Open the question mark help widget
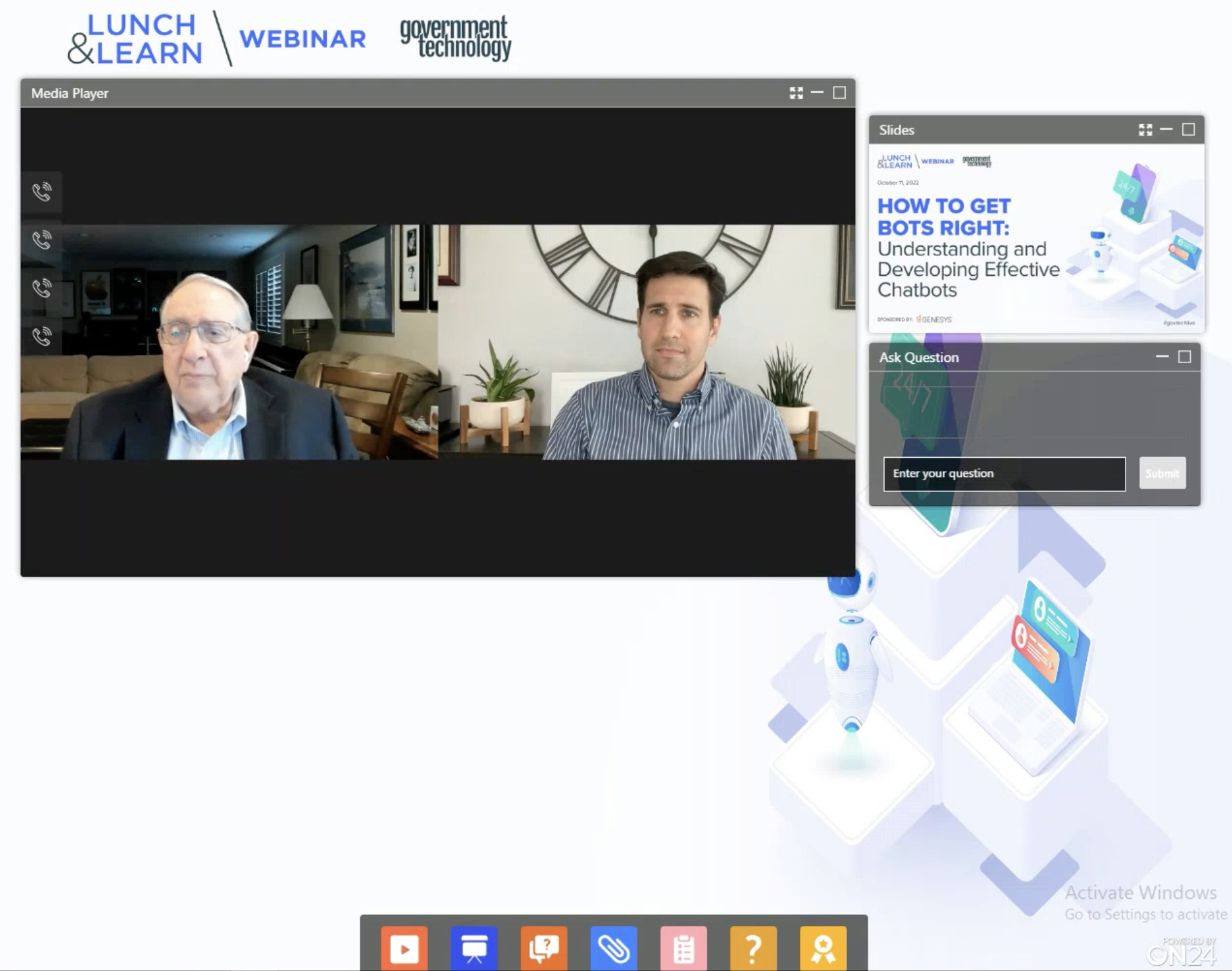 click(753, 949)
